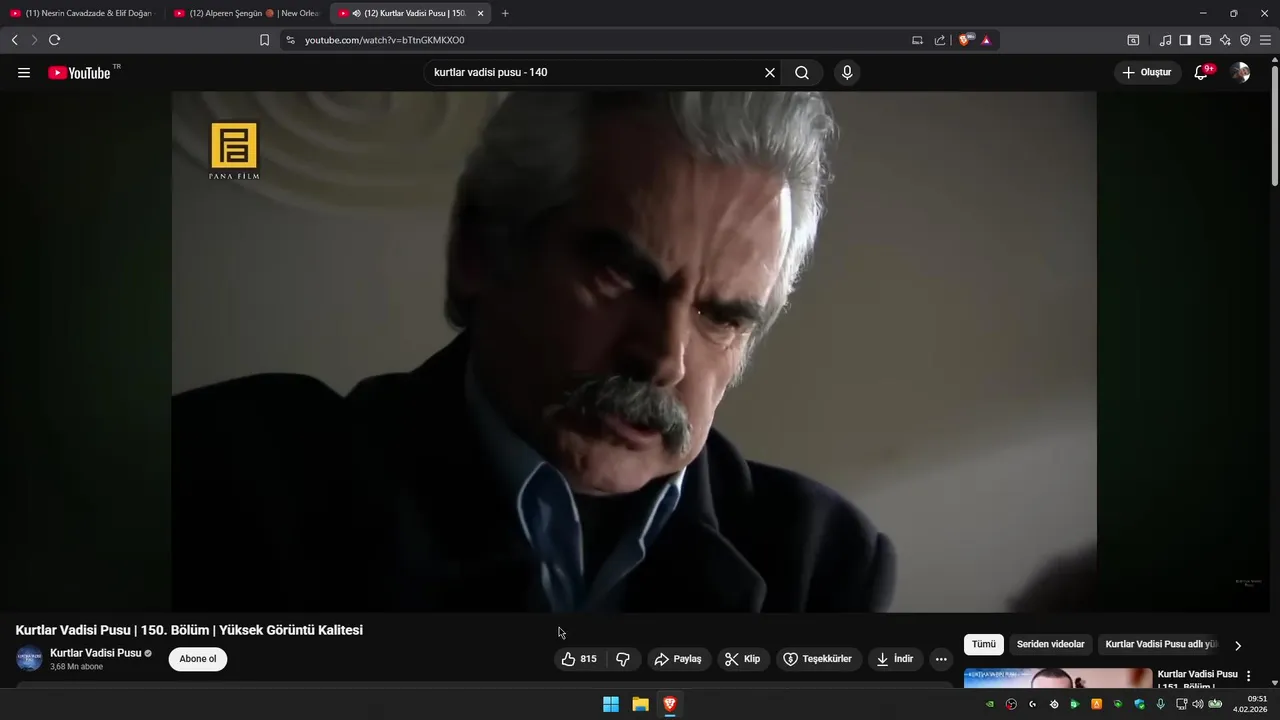Image resolution: width=1280 pixels, height=720 pixels.
Task: Clear the search box with the X icon
Action: pyautogui.click(x=770, y=73)
